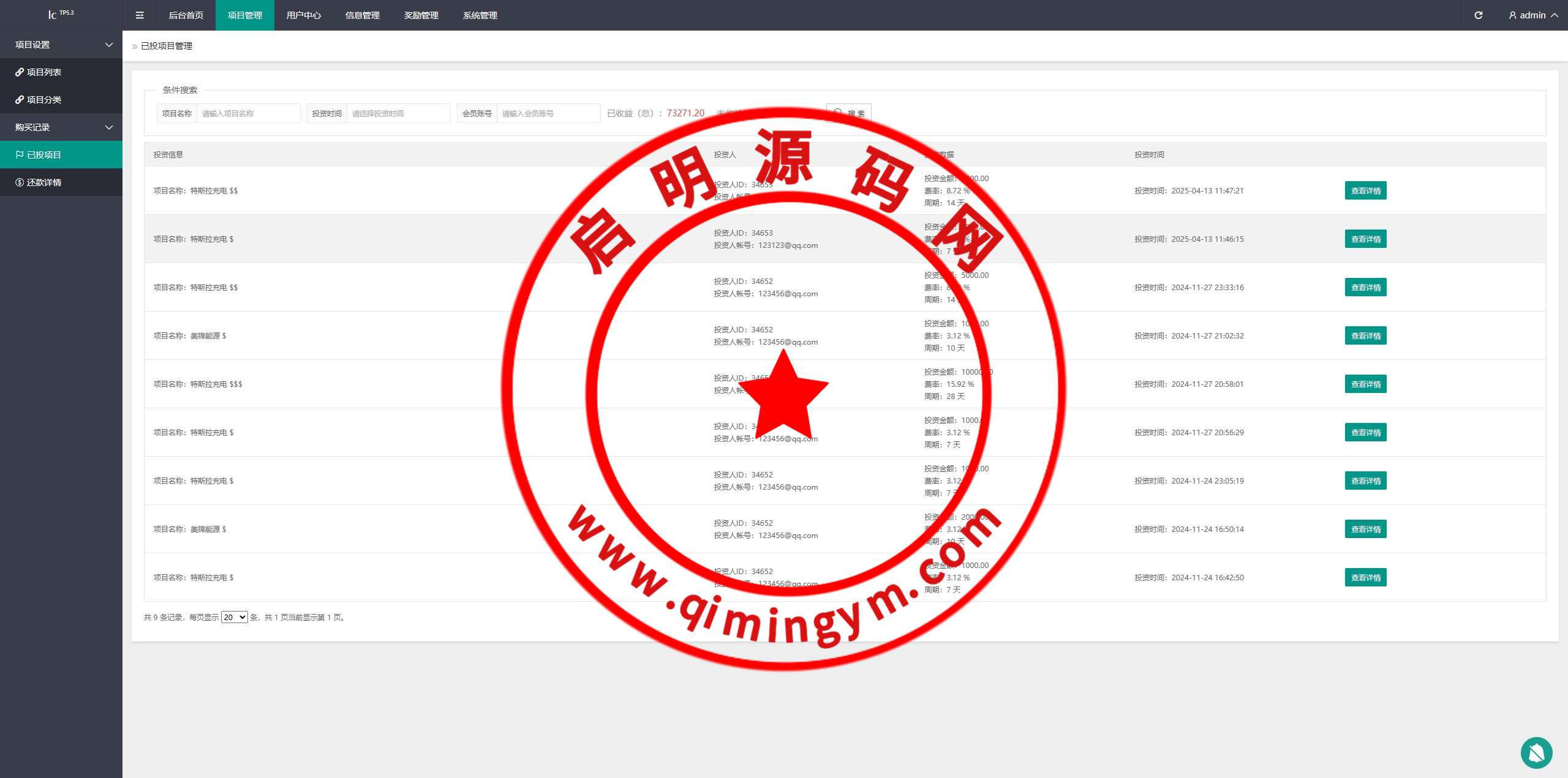
Task: Expand the admin account menu arrow
Action: click(1555, 15)
